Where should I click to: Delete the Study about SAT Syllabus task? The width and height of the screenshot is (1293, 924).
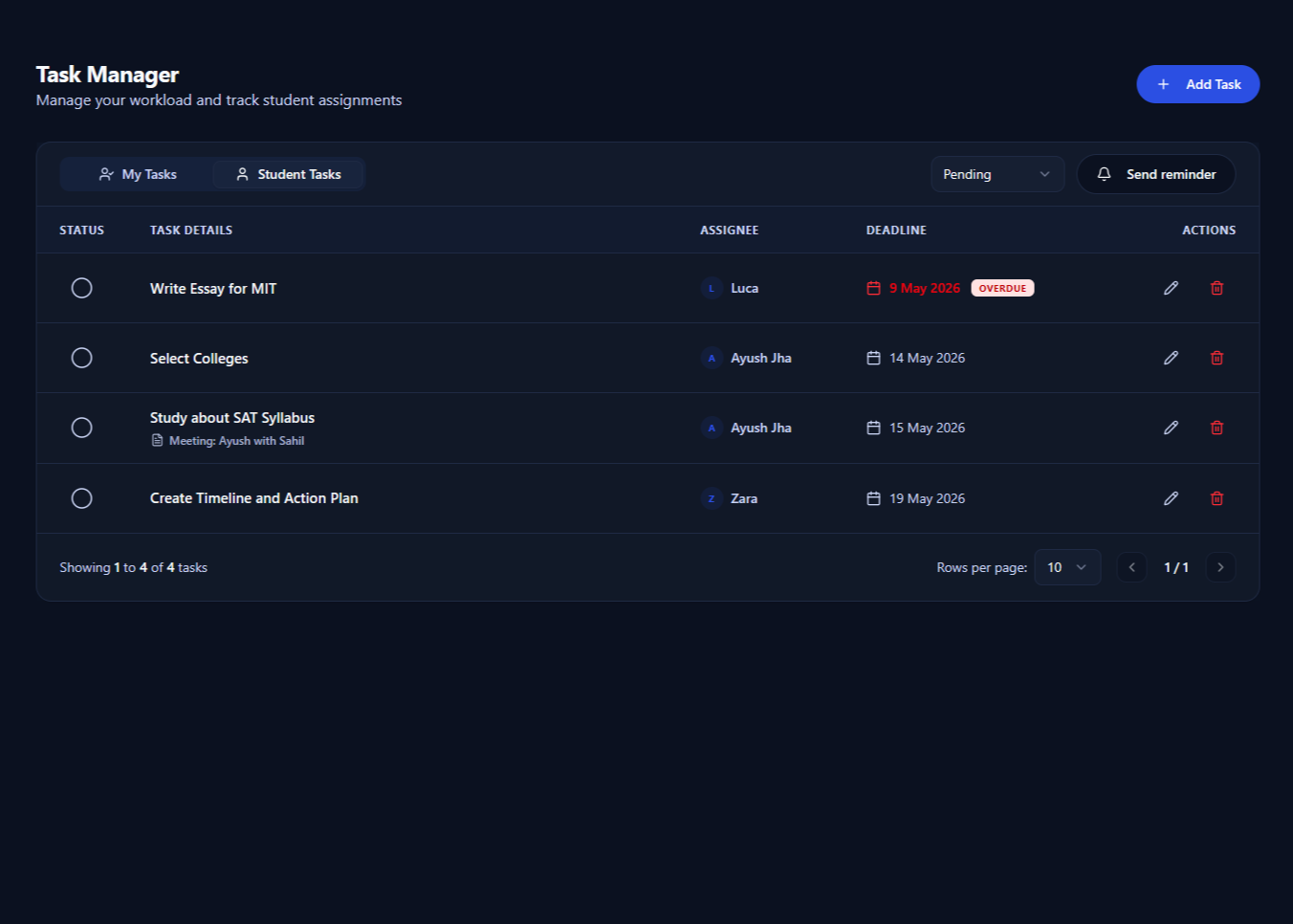click(1216, 428)
